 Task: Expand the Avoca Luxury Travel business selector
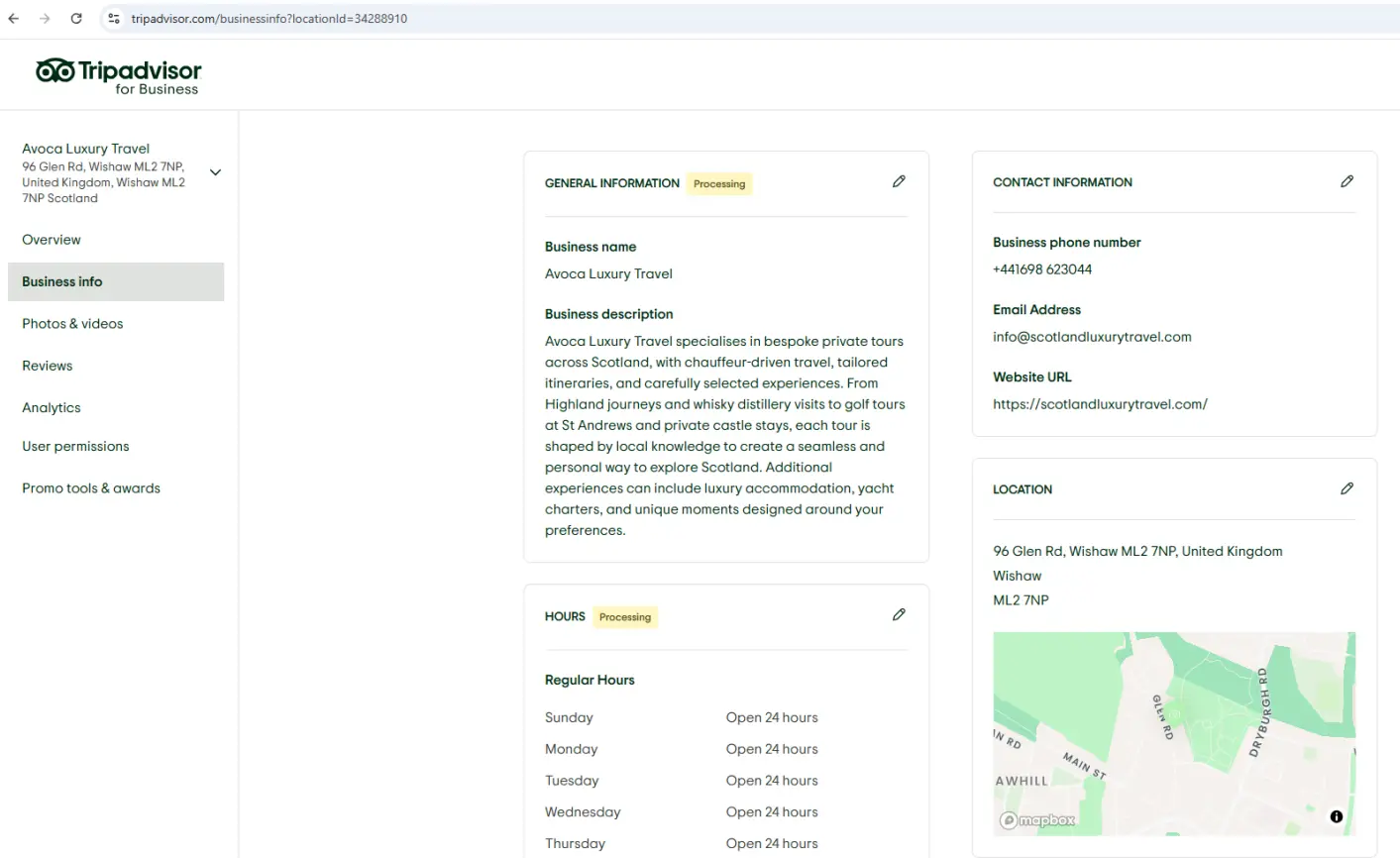click(215, 172)
